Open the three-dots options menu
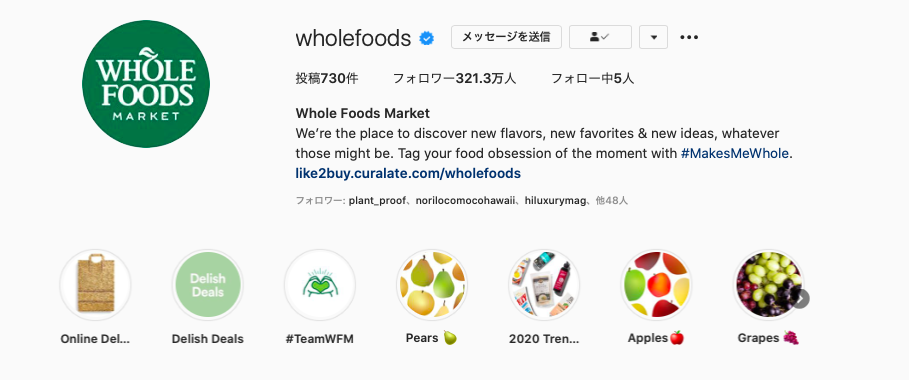The height and width of the screenshot is (380, 909). click(x=689, y=37)
